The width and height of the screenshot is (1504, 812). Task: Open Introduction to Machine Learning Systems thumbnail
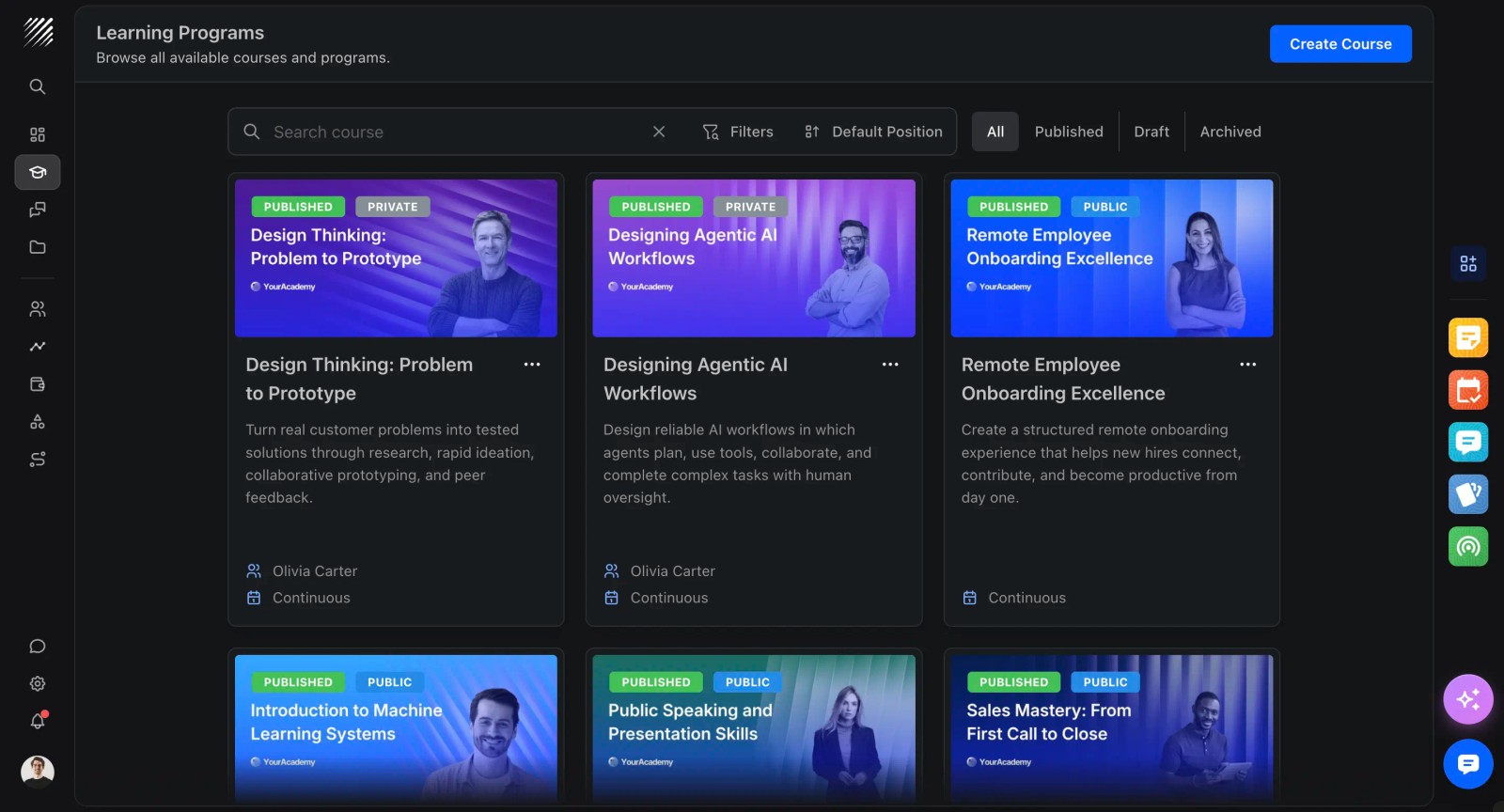(396, 728)
